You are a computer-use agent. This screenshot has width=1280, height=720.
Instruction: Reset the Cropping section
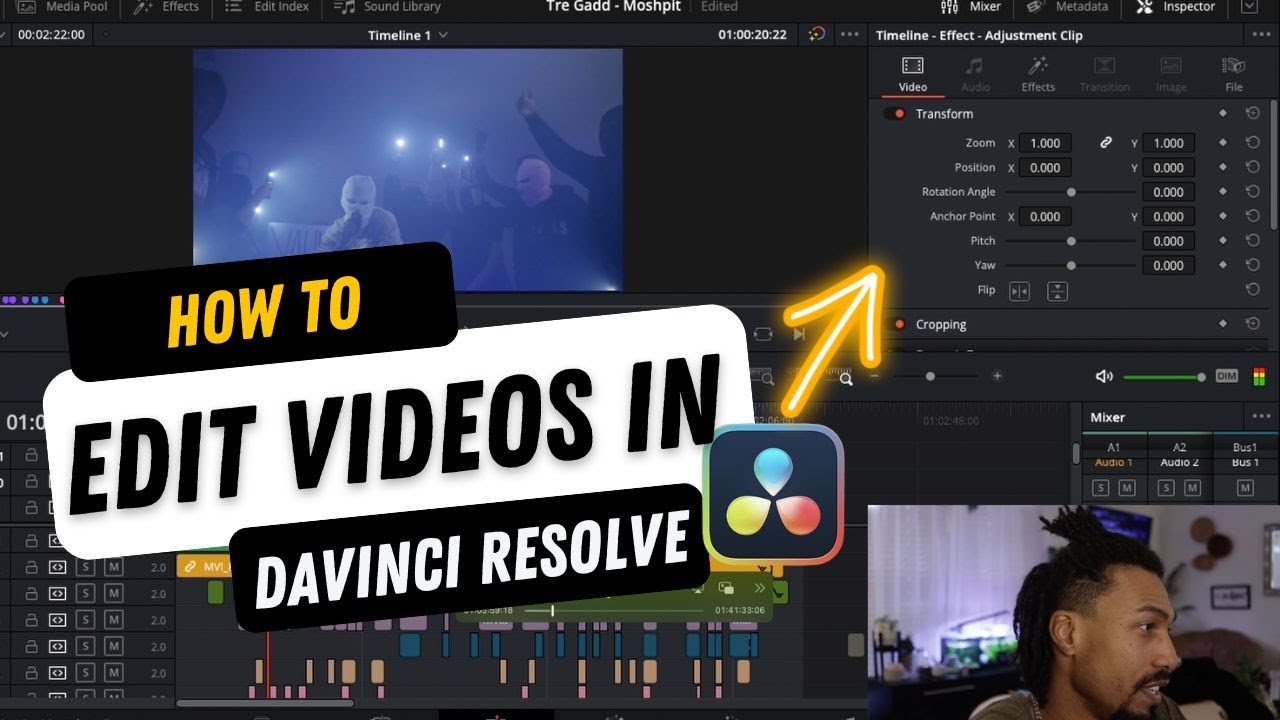[x=1252, y=324]
